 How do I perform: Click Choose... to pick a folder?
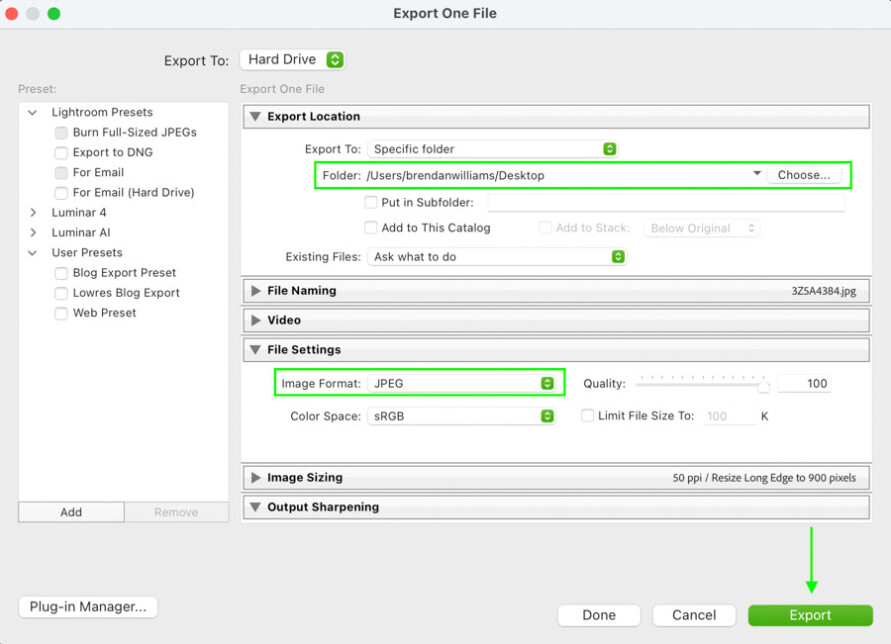click(x=804, y=175)
